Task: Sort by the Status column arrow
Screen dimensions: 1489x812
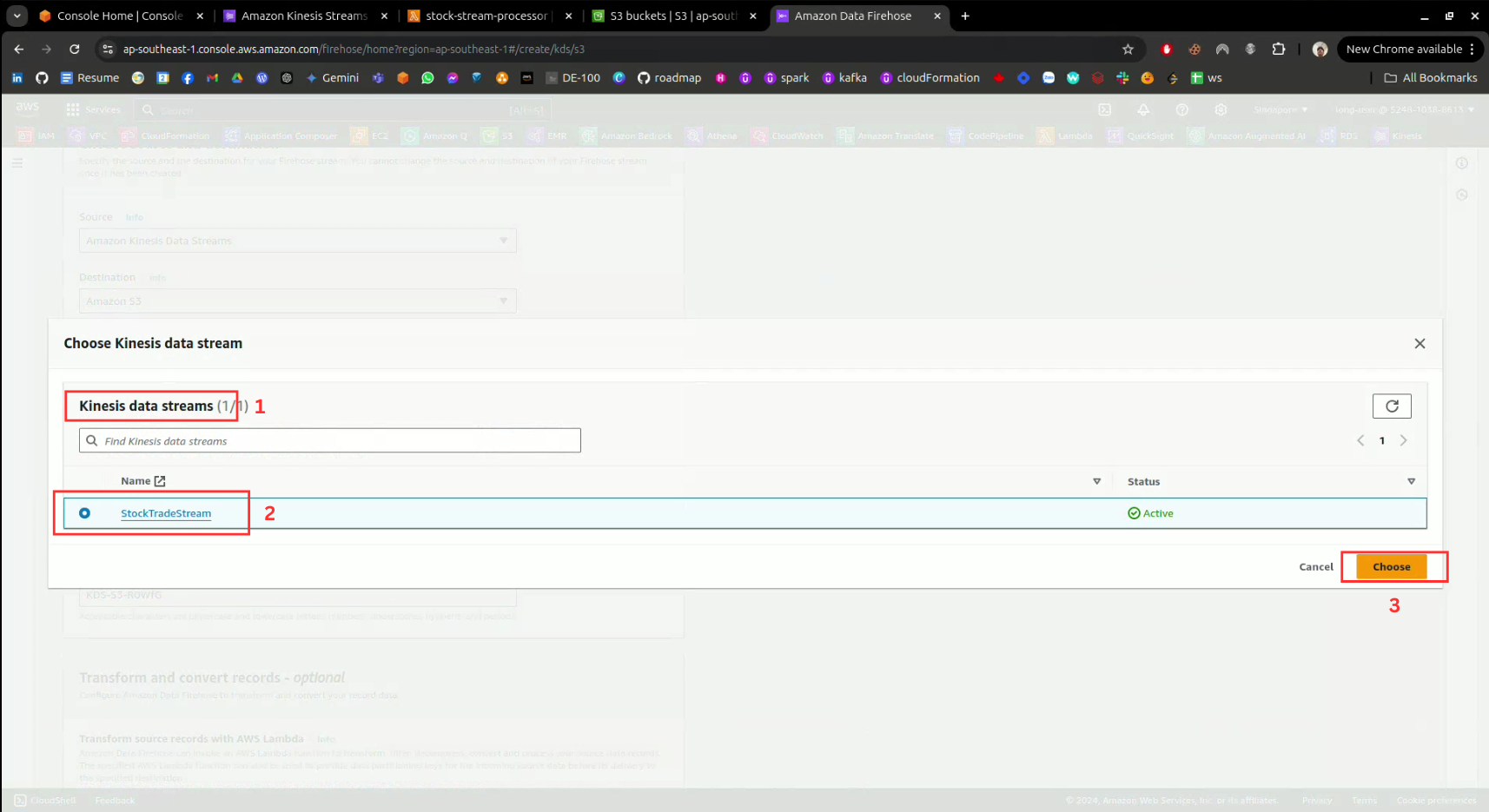Action: [1411, 481]
